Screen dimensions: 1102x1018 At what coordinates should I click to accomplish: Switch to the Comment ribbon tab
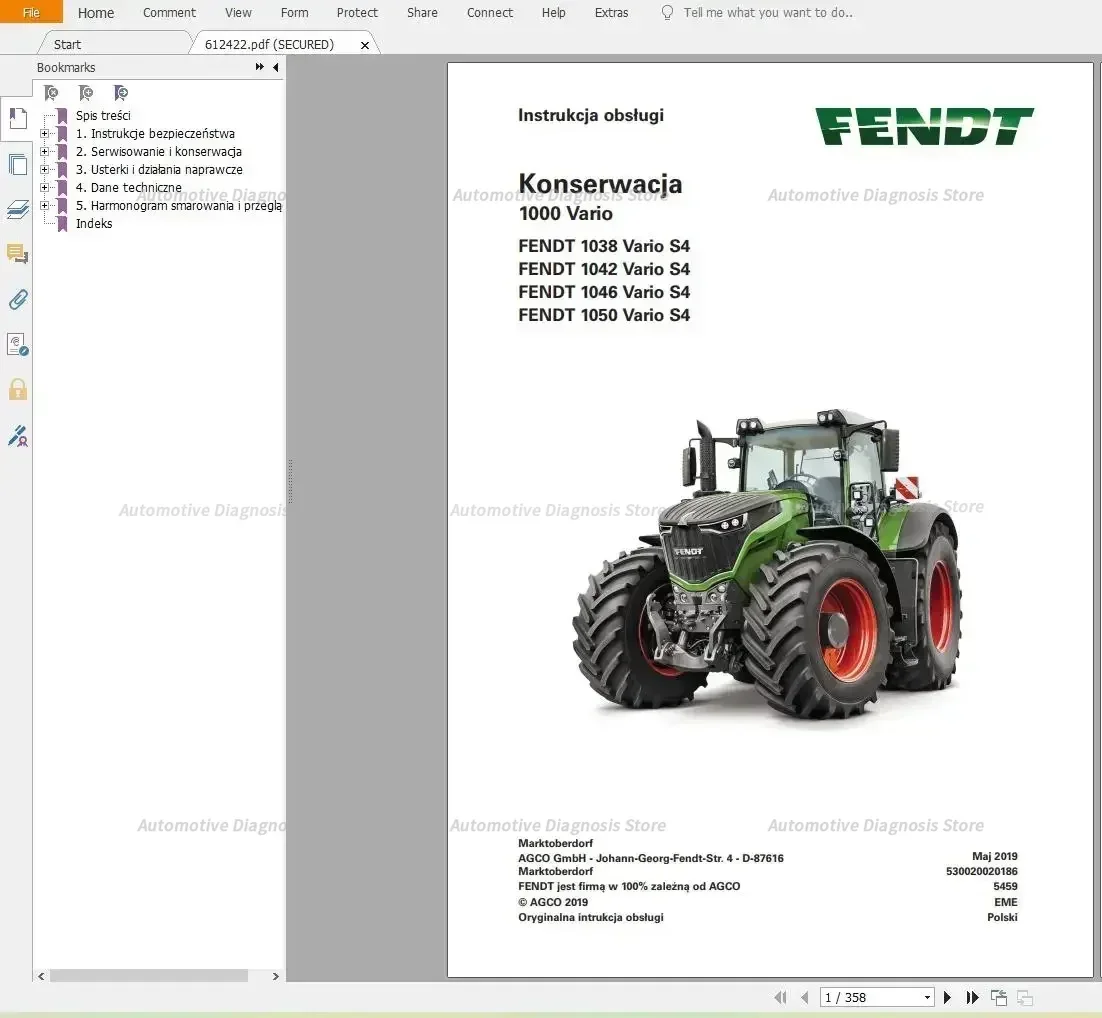(x=168, y=13)
